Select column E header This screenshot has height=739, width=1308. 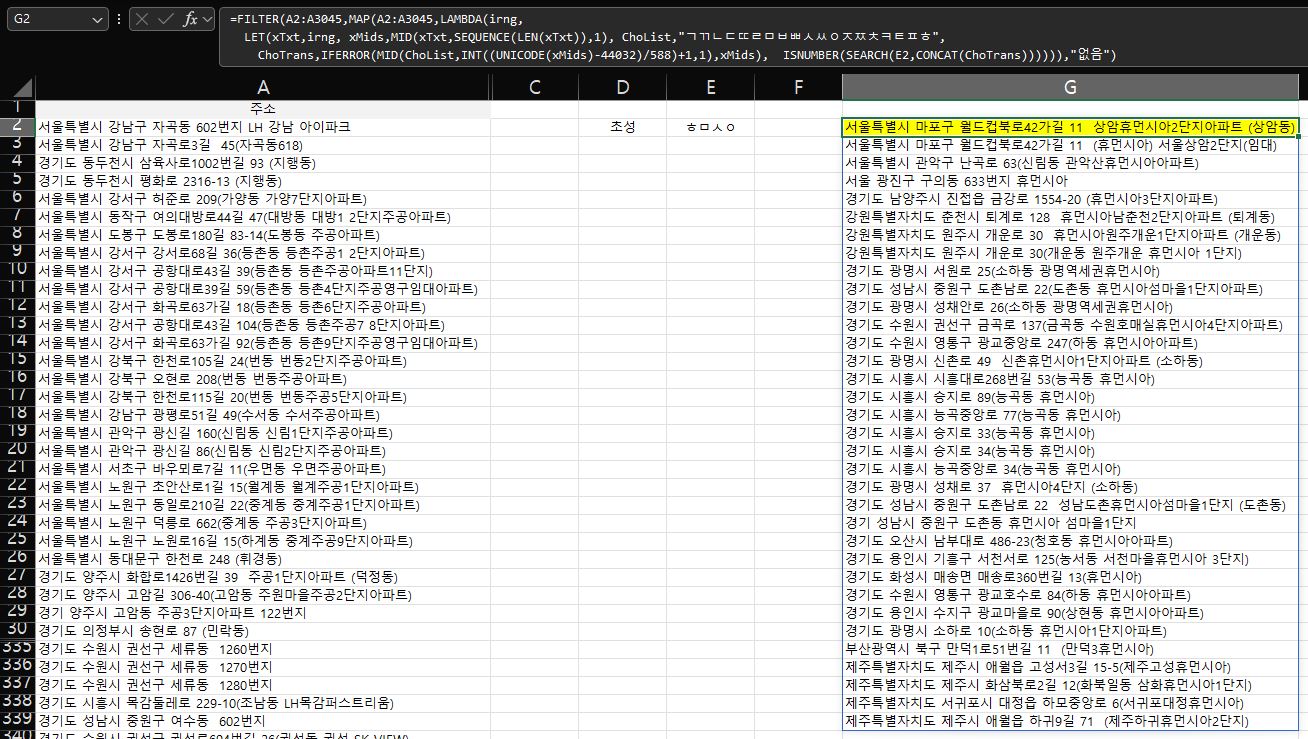pyautogui.click(x=710, y=87)
